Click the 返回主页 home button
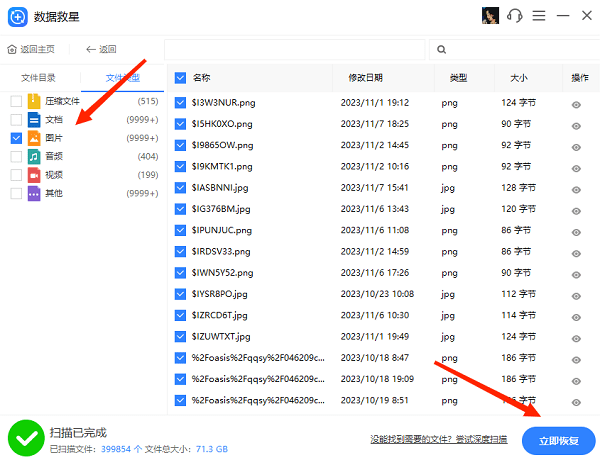600x460 pixels. pos(31,49)
